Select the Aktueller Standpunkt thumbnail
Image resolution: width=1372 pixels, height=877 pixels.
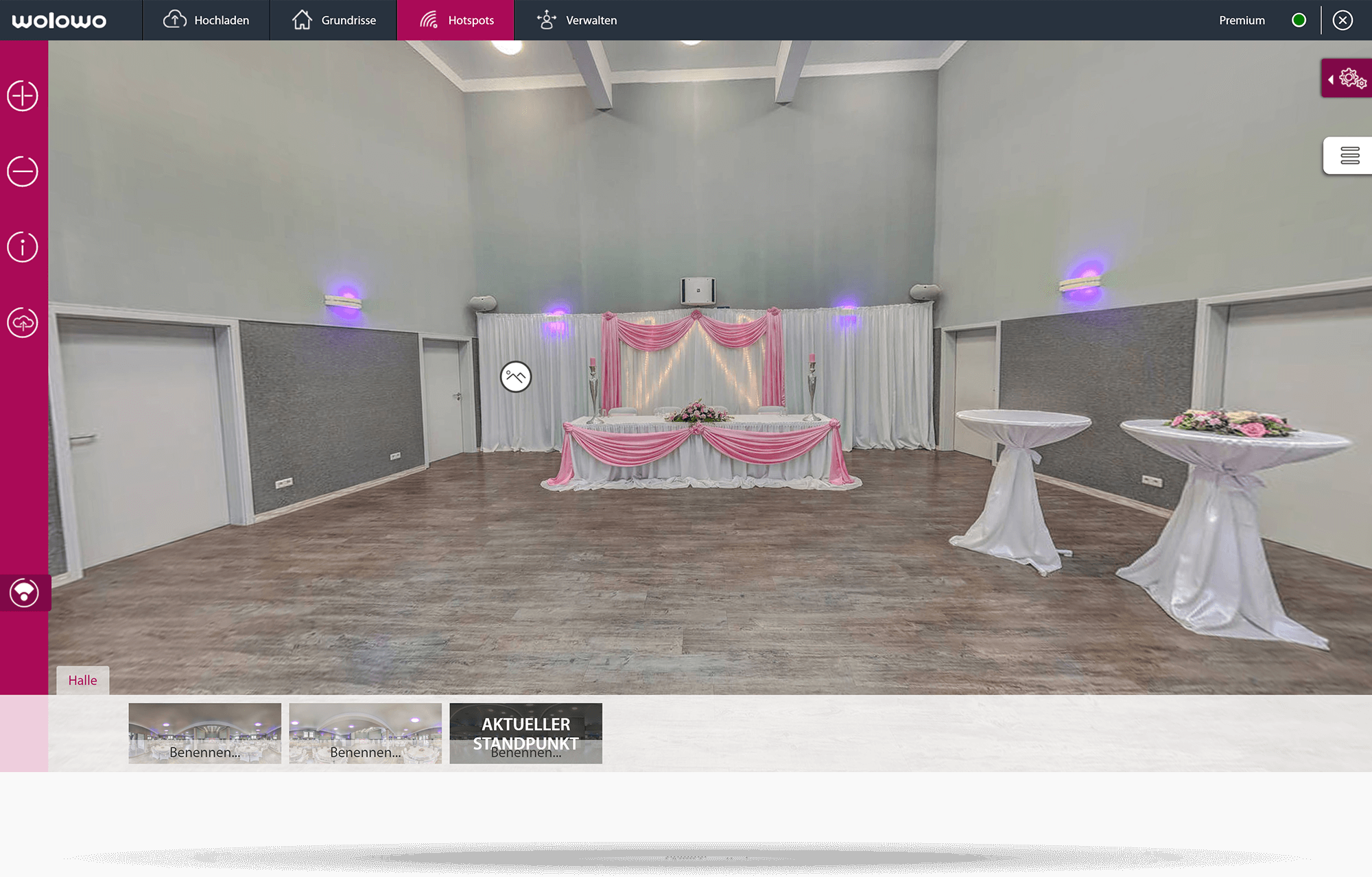point(525,733)
